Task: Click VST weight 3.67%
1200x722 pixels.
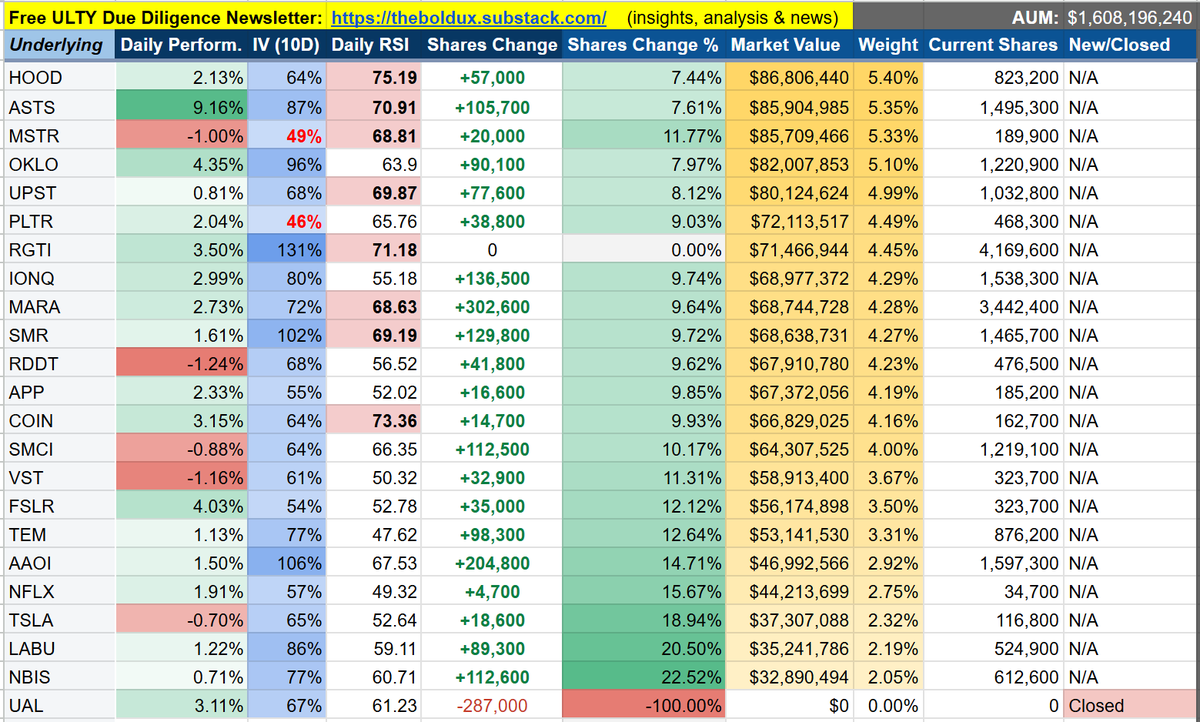Action: (x=888, y=477)
